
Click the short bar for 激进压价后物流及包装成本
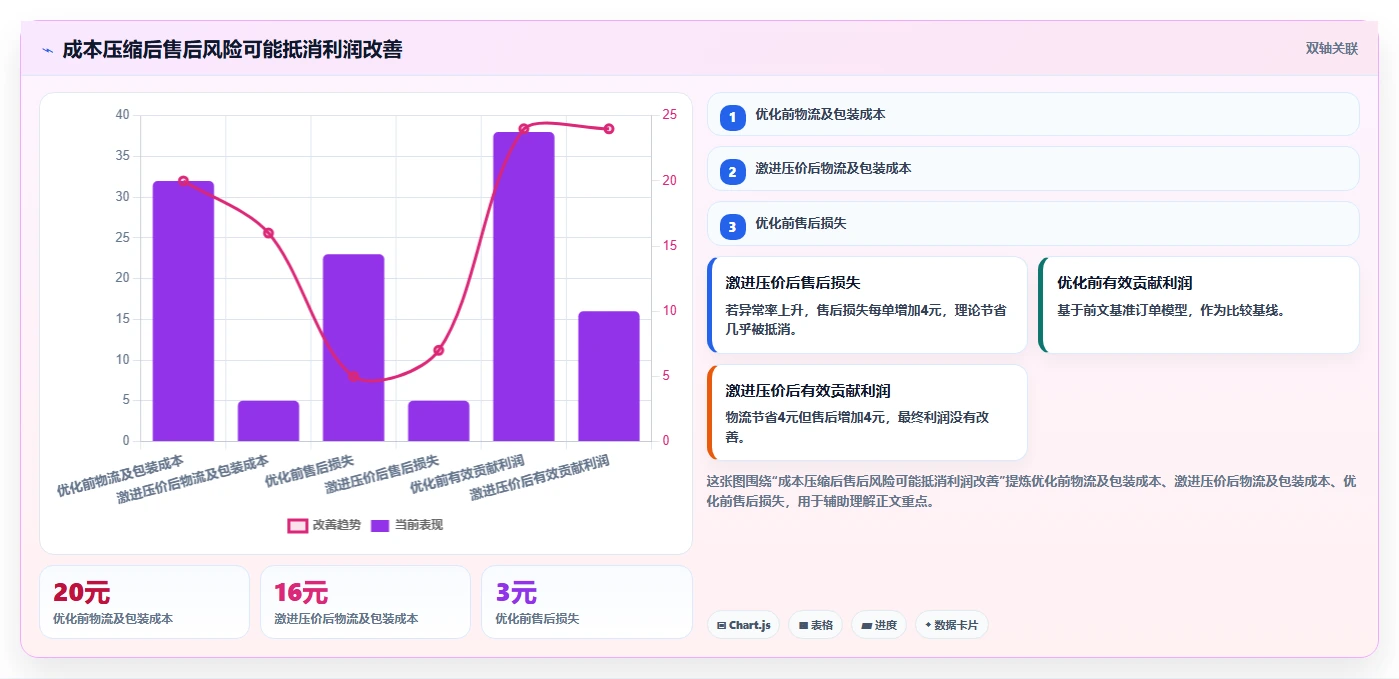point(268,421)
